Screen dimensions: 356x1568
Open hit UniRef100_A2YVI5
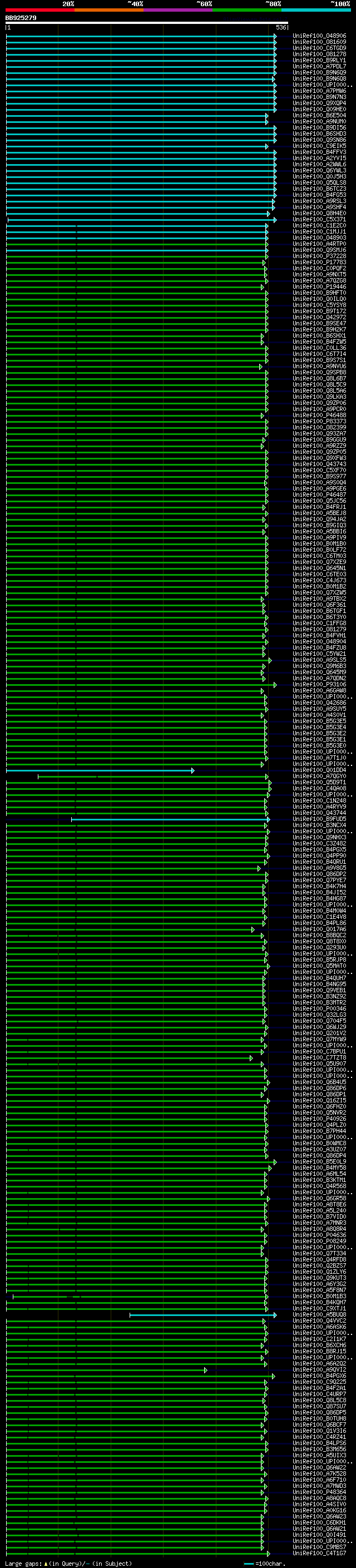[x=319, y=159]
